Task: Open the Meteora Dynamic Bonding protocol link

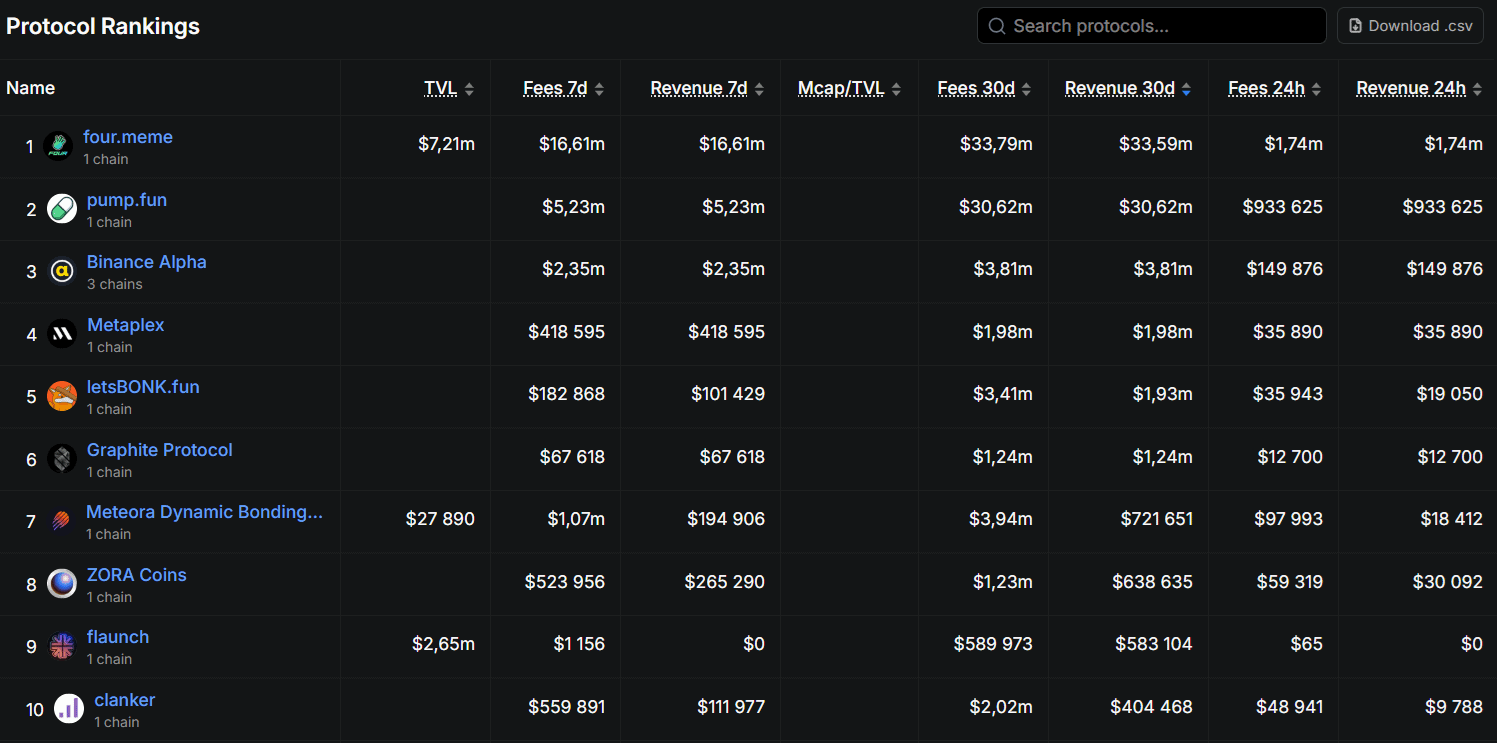Action: coord(204,512)
